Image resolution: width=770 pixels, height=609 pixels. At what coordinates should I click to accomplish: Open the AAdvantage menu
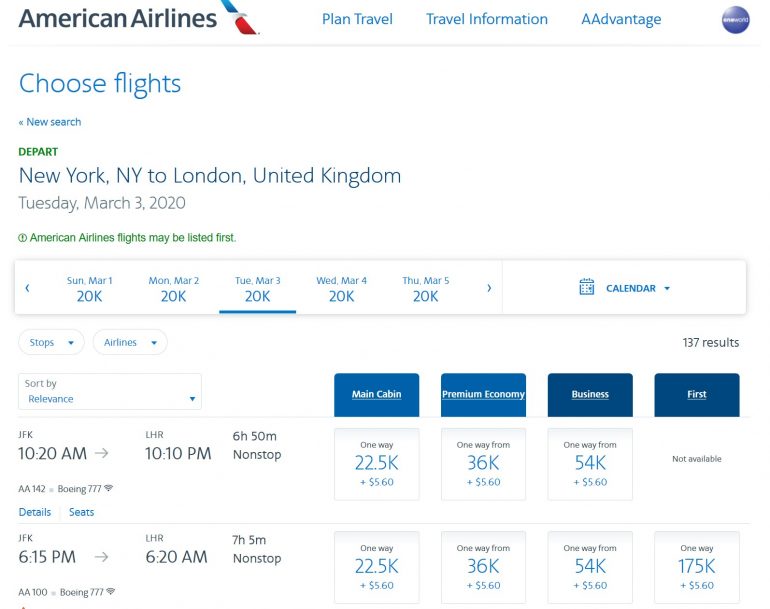[621, 19]
